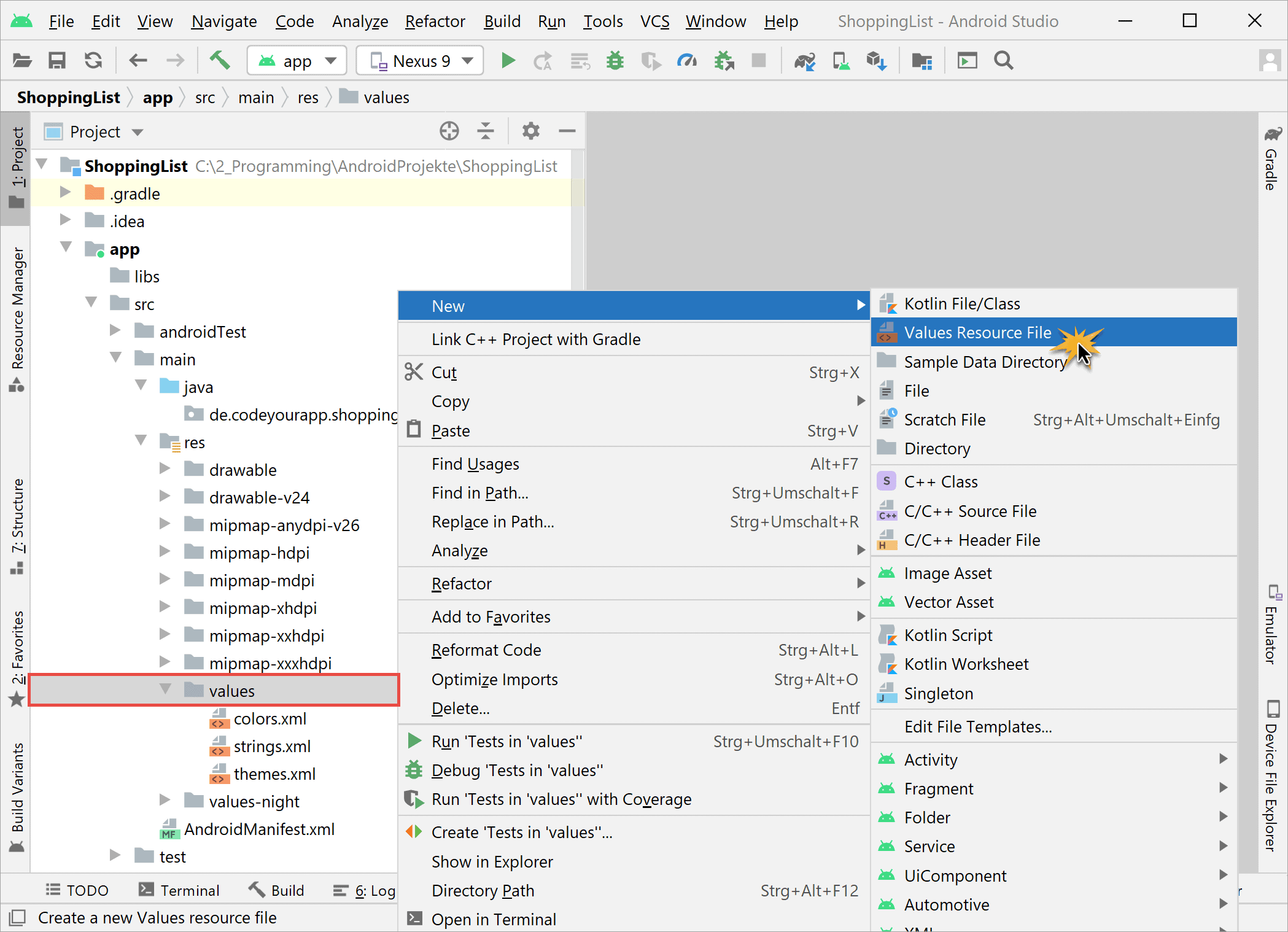Open Project panel settings gear
Viewport: 1288px width, 932px height.
530,131
